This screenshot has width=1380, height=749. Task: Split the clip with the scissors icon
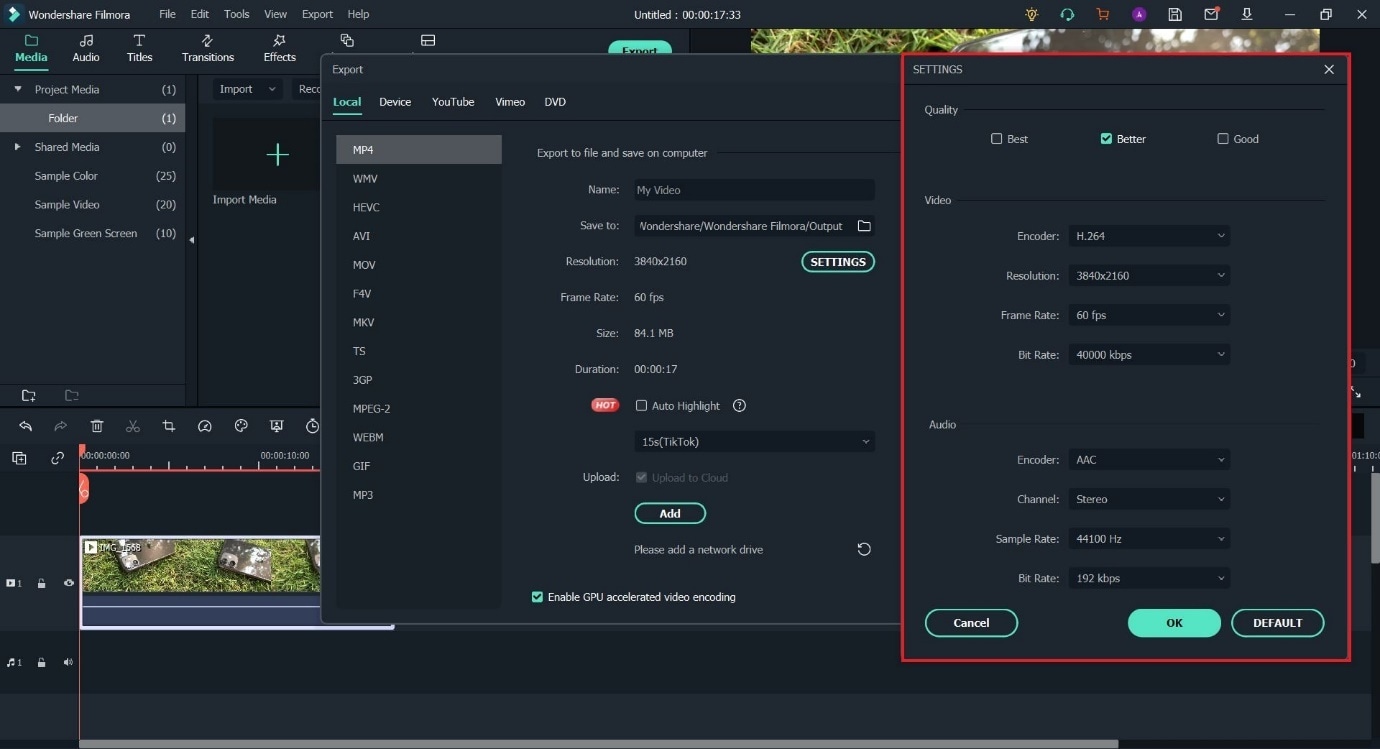(133, 426)
